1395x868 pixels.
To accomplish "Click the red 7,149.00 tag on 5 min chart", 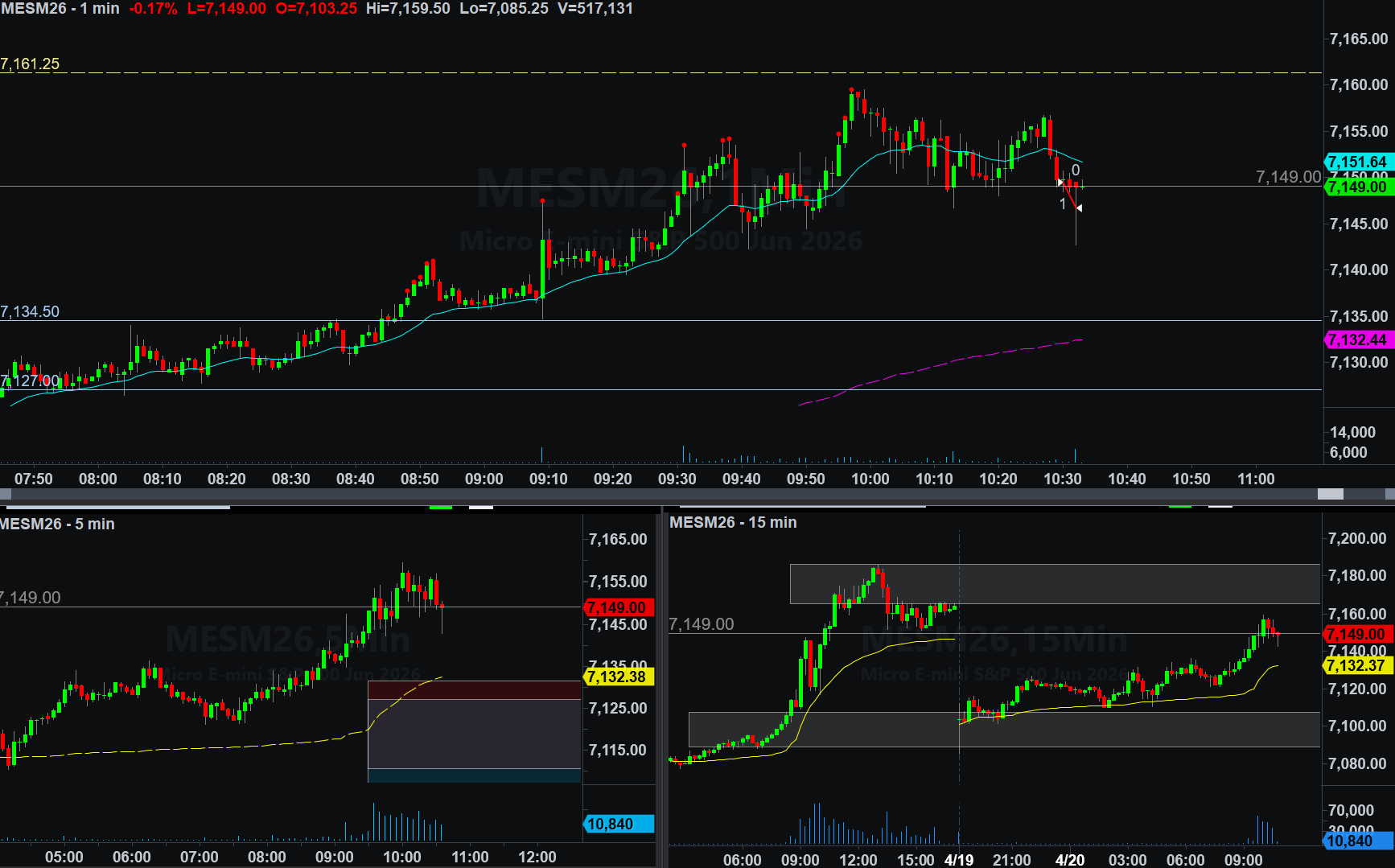I will coord(618,607).
